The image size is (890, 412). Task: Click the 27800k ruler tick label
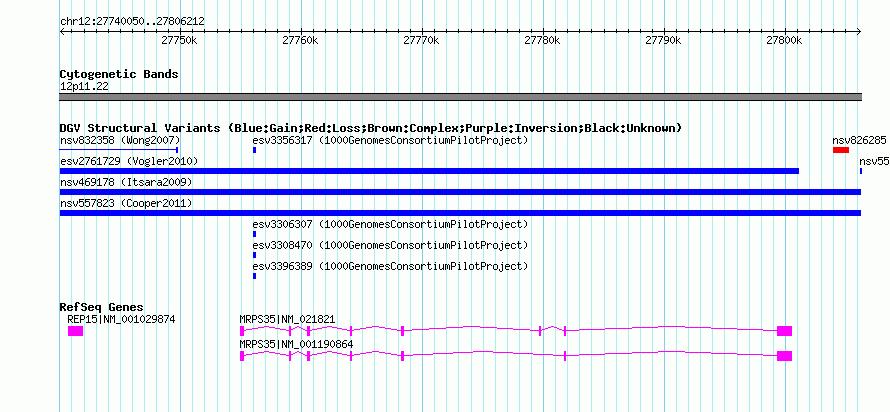tap(785, 41)
